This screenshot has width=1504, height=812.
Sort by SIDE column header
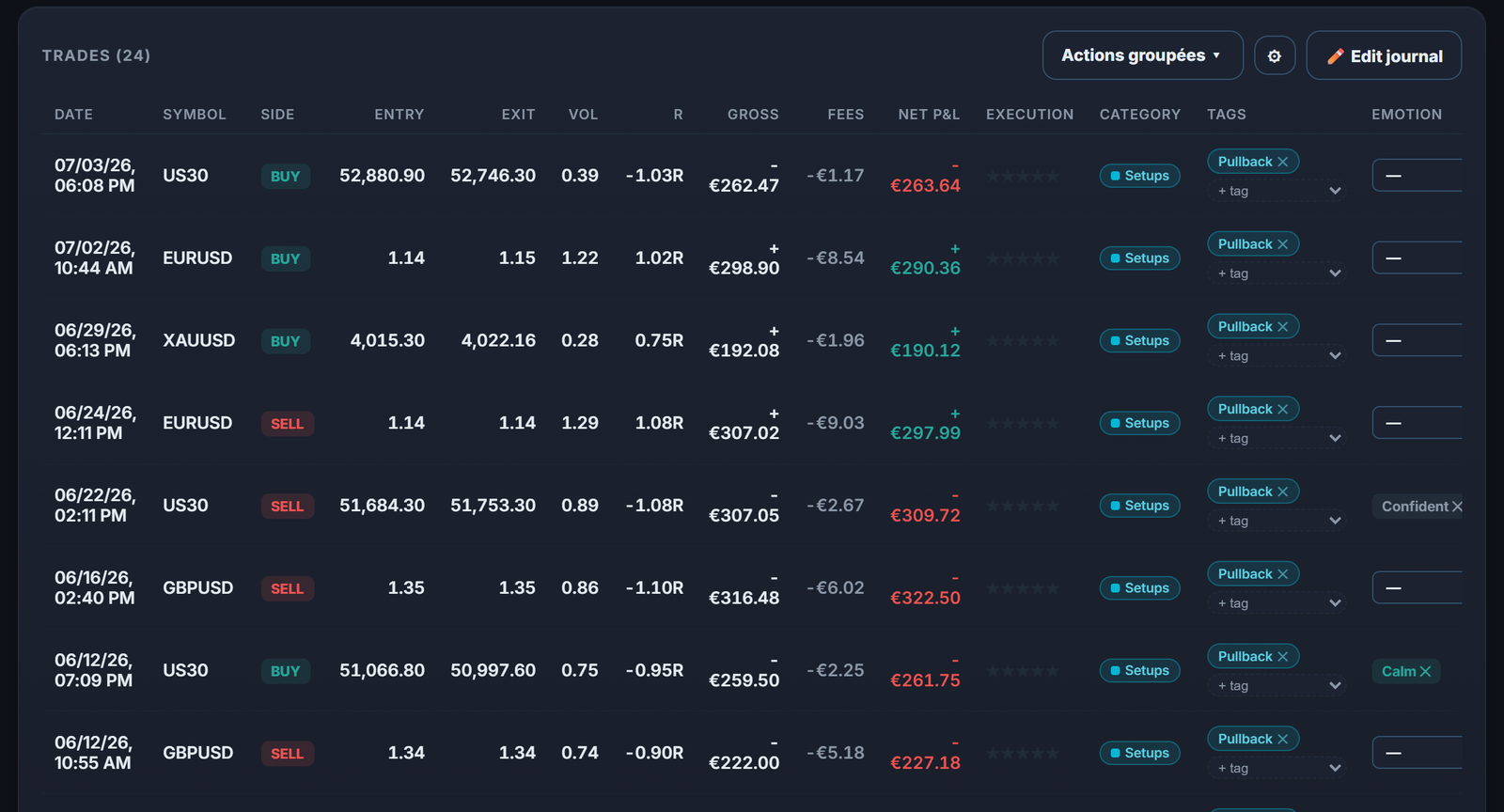[277, 115]
